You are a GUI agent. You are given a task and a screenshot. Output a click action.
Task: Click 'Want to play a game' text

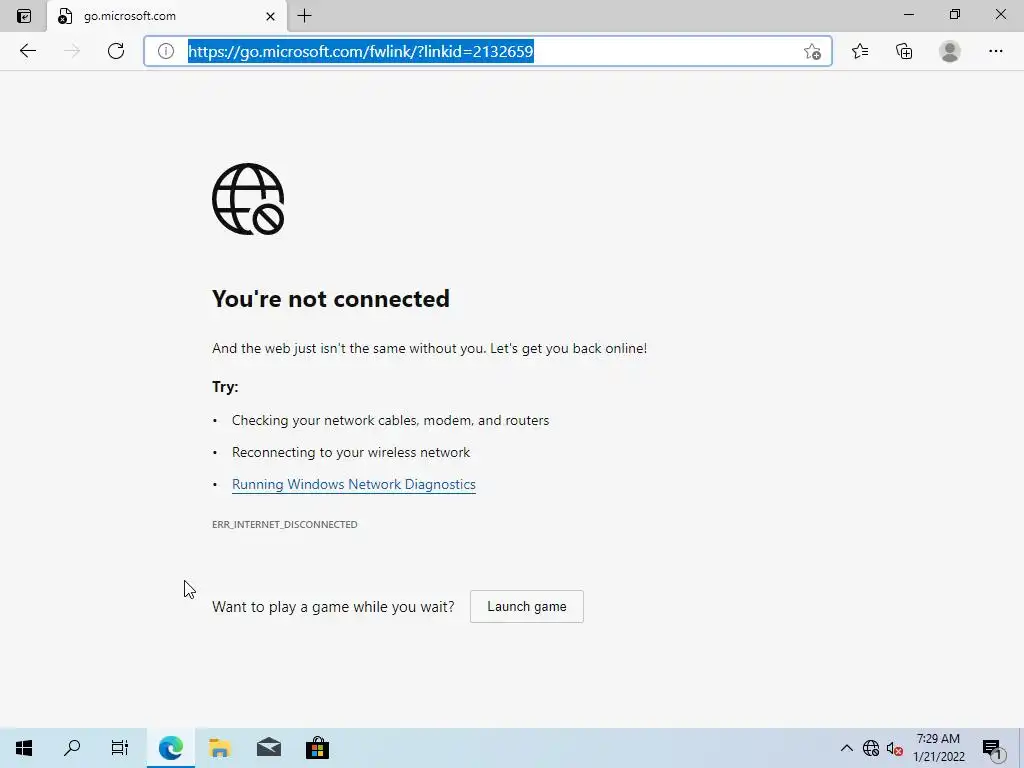coord(333,607)
